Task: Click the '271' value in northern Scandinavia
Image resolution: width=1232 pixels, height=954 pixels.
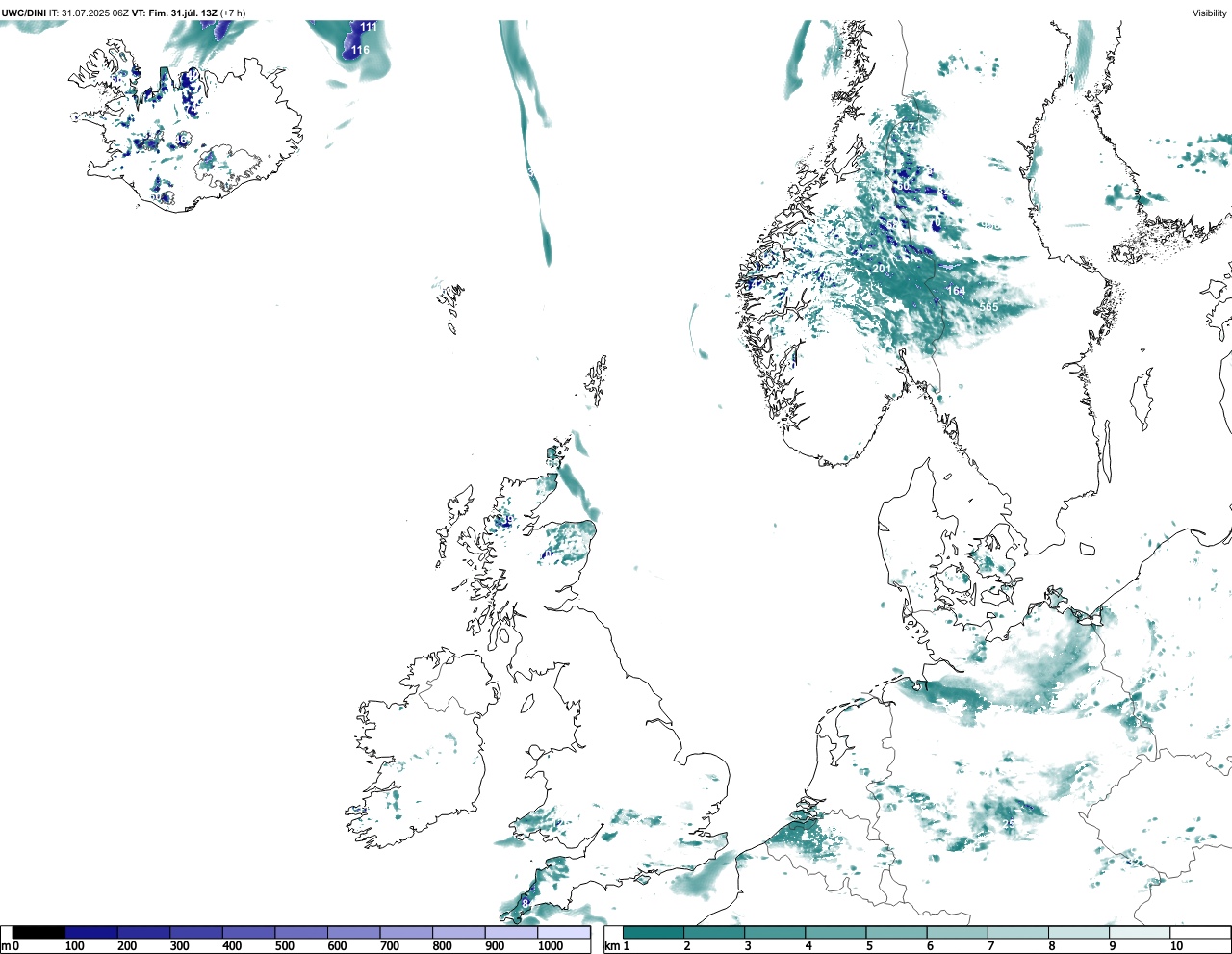Action: pos(911,127)
